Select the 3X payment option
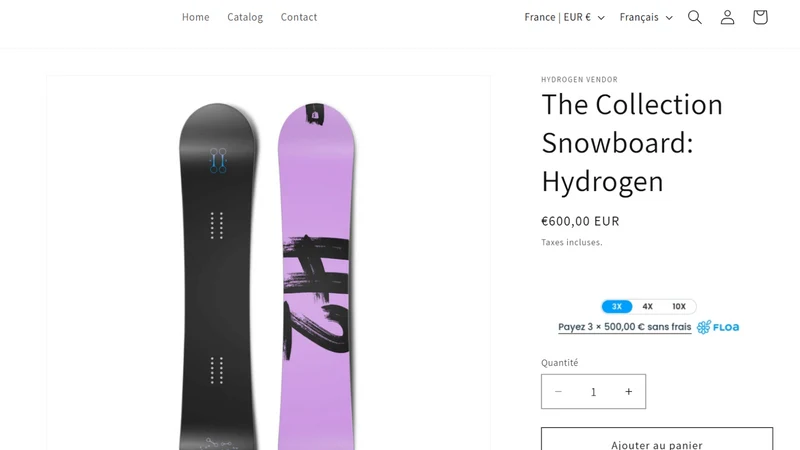This screenshot has height=450, width=800. [x=617, y=307]
